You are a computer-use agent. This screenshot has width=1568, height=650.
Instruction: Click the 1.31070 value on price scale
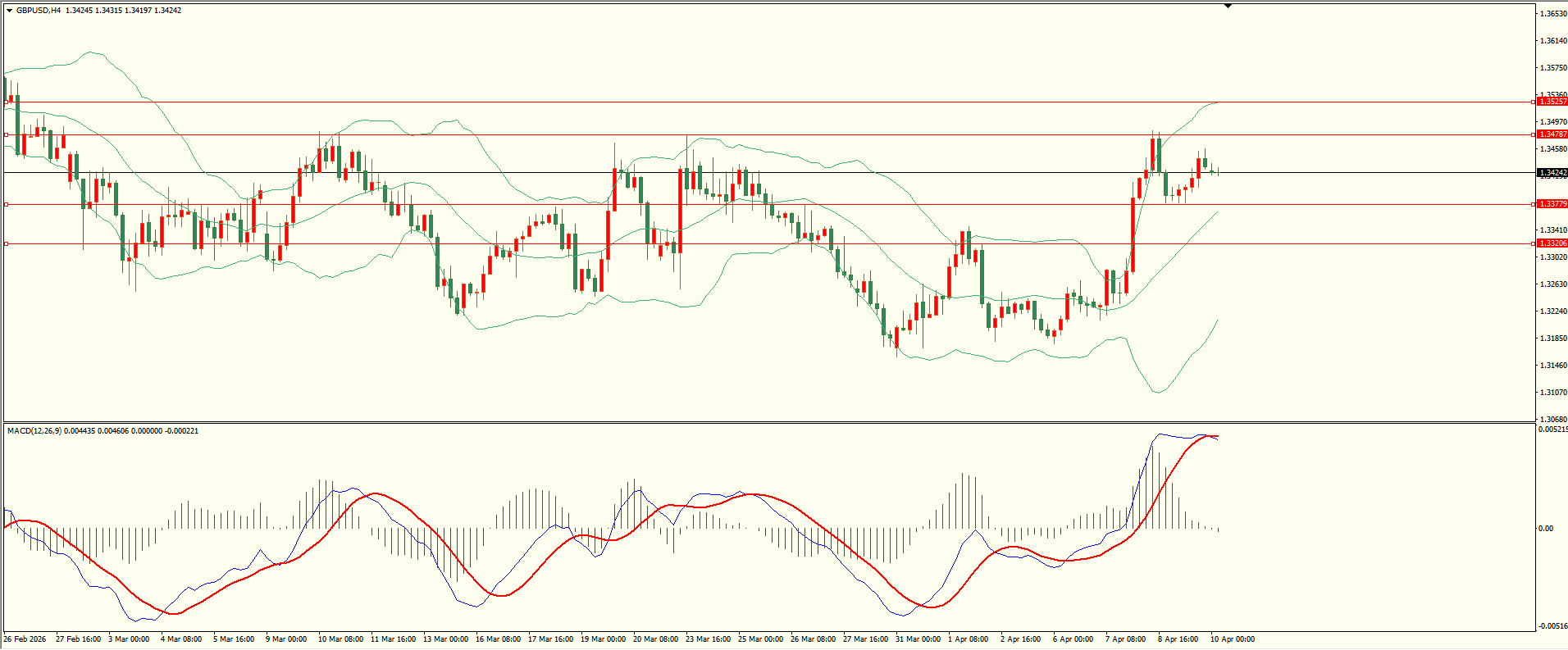point(1552,393)
